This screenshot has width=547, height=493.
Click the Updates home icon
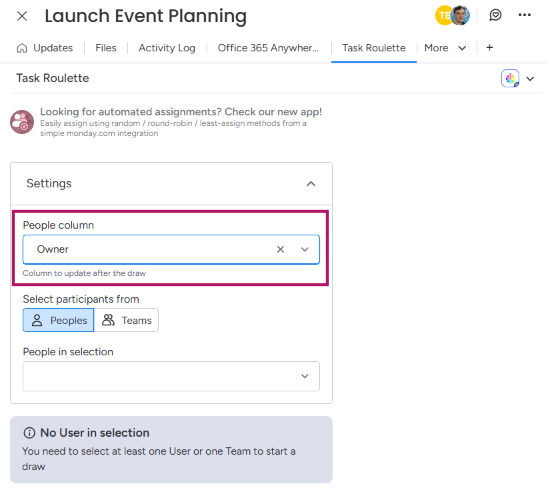point(22,48)
